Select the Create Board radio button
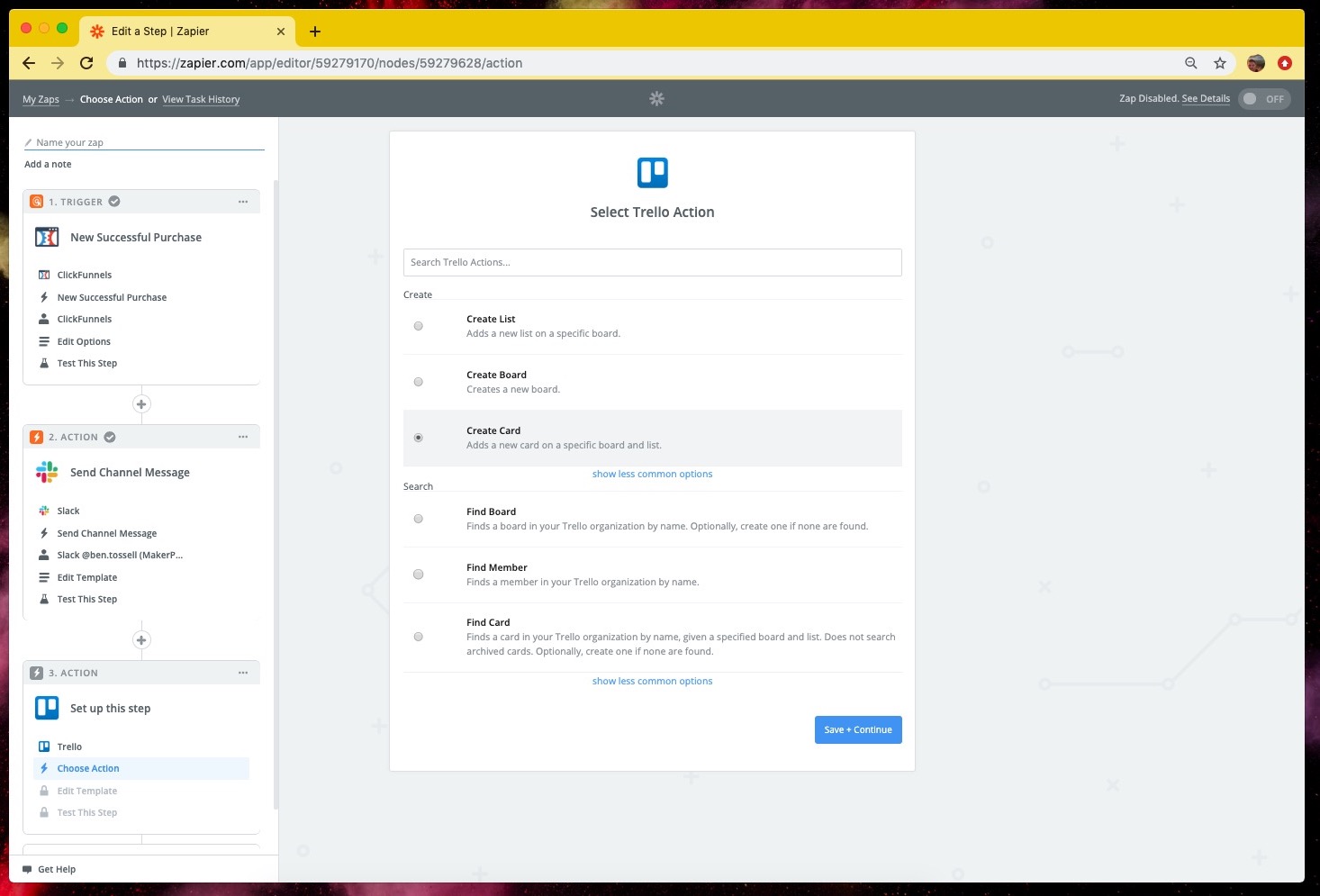1320x896 pixels. [x=418, y=382]
